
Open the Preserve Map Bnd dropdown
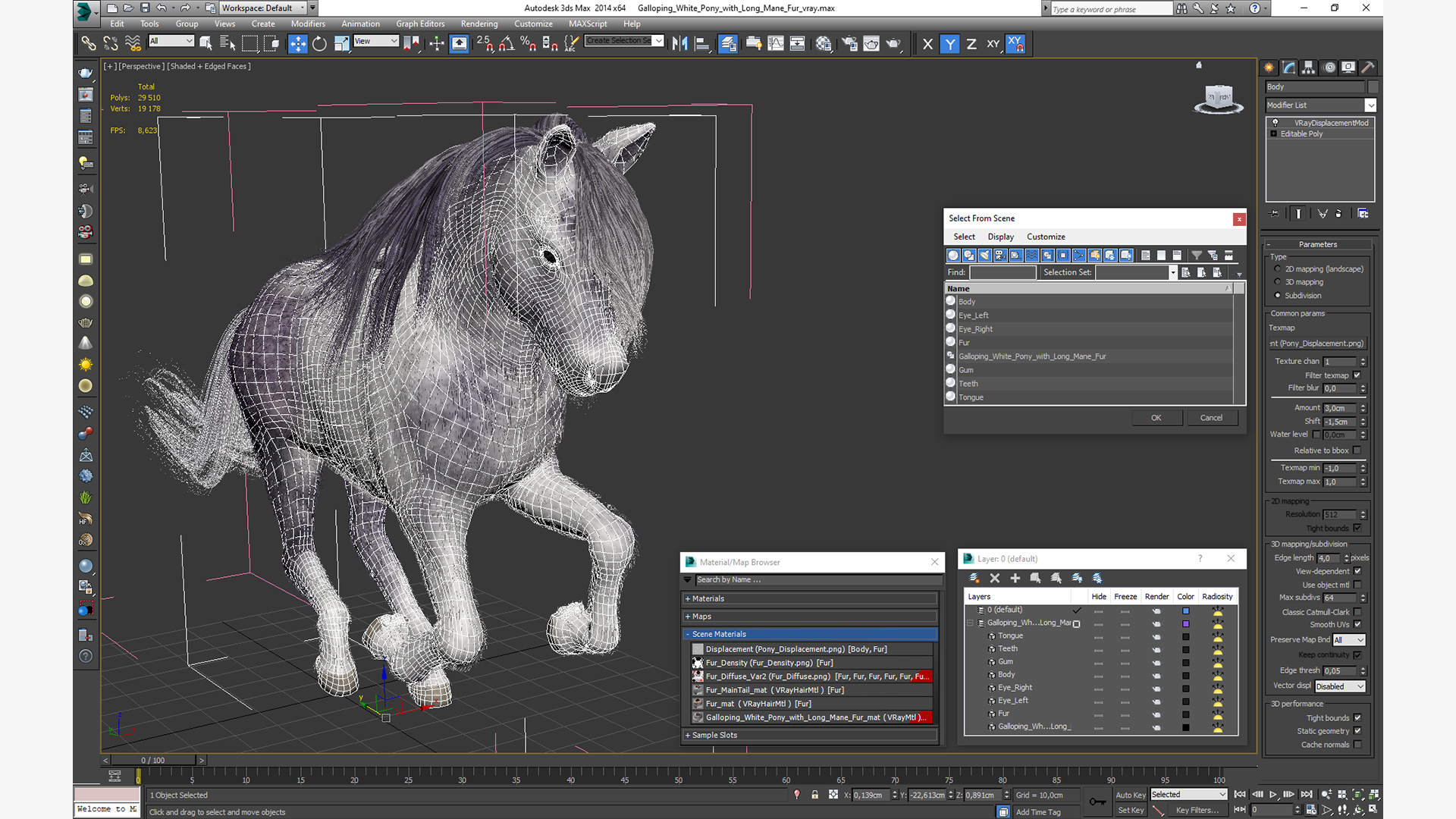click(x=1349, y=640)
